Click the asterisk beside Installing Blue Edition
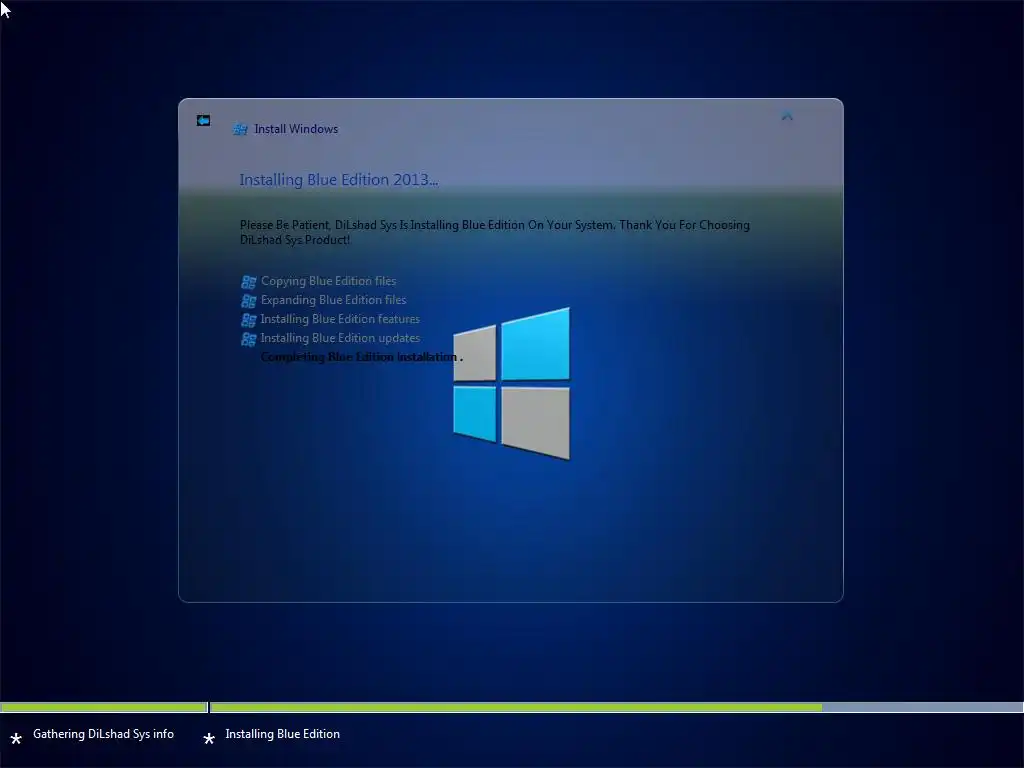This screenshot has width=1024, height=768. point(209,738)
